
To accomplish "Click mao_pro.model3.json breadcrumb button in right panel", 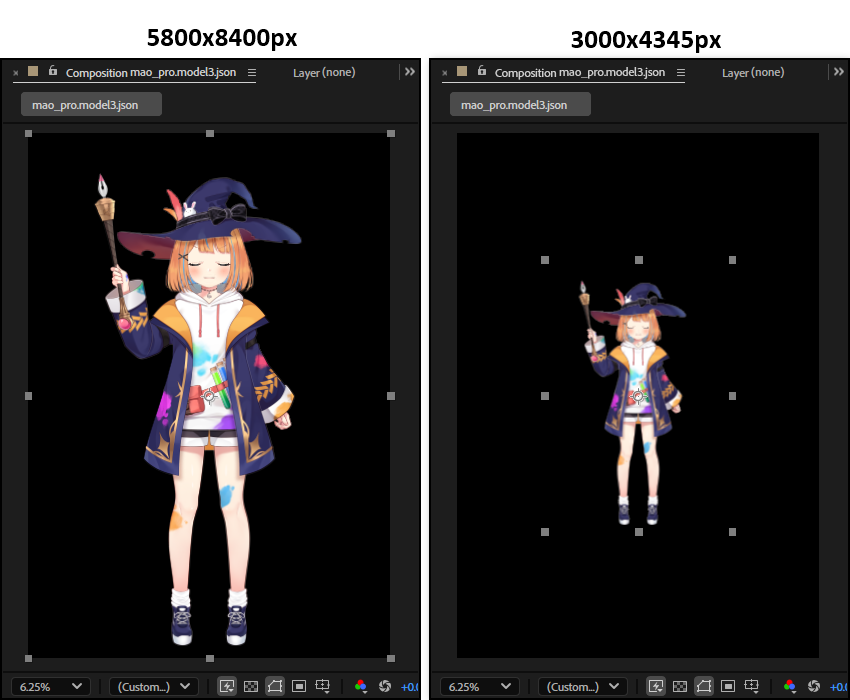I will [520, 104].
